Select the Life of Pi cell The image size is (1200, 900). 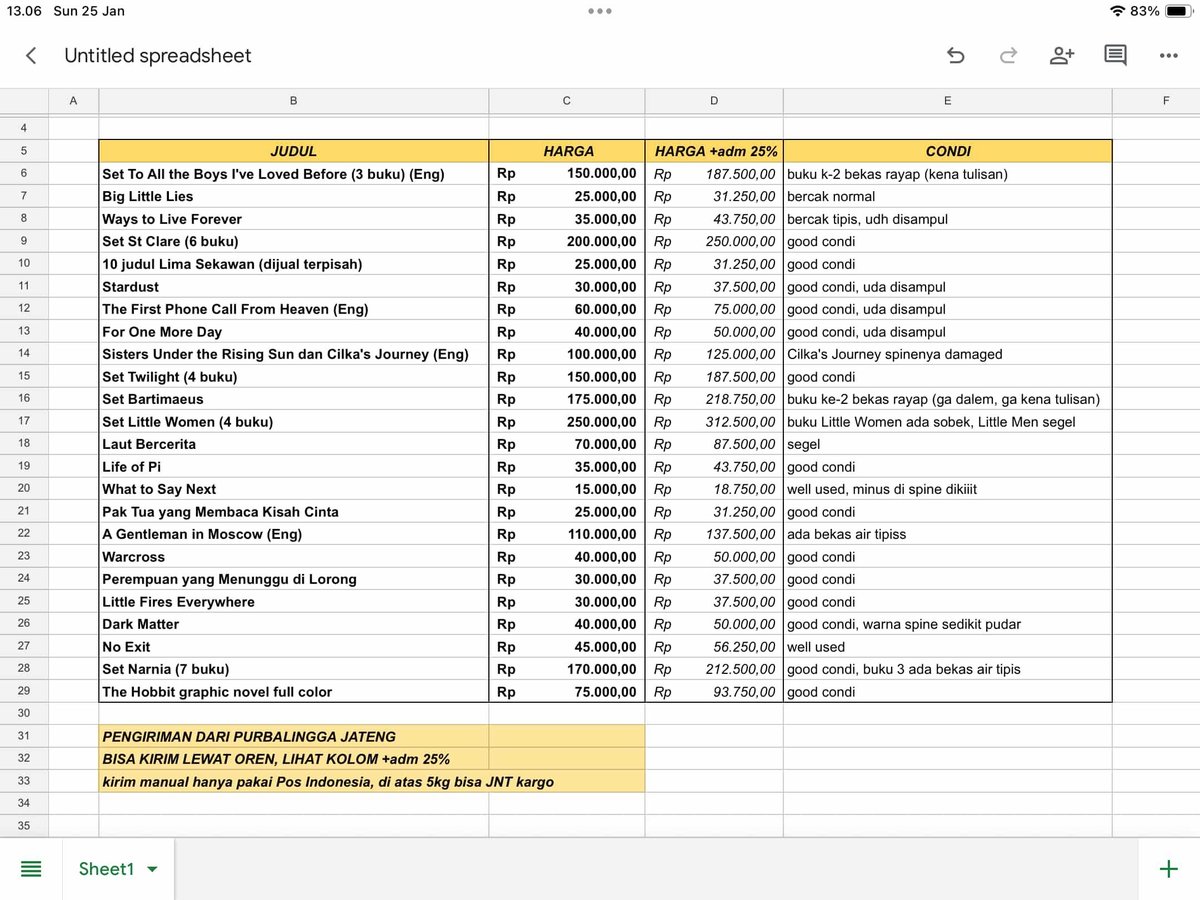294,467
